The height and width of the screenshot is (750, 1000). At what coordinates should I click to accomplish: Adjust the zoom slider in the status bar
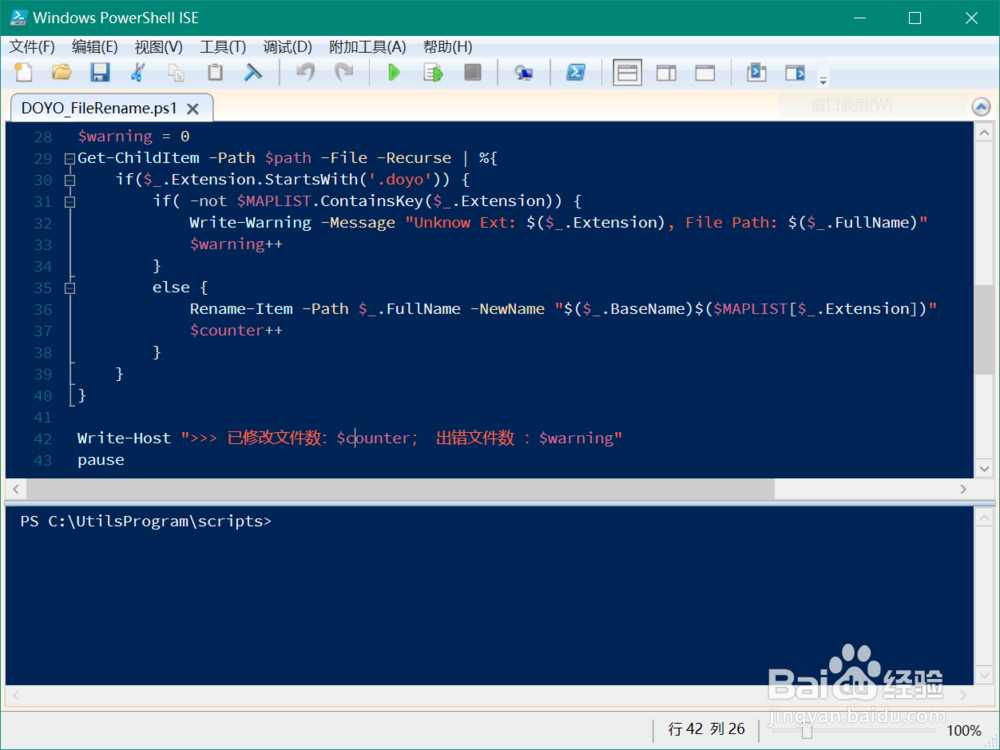point(807,732)
